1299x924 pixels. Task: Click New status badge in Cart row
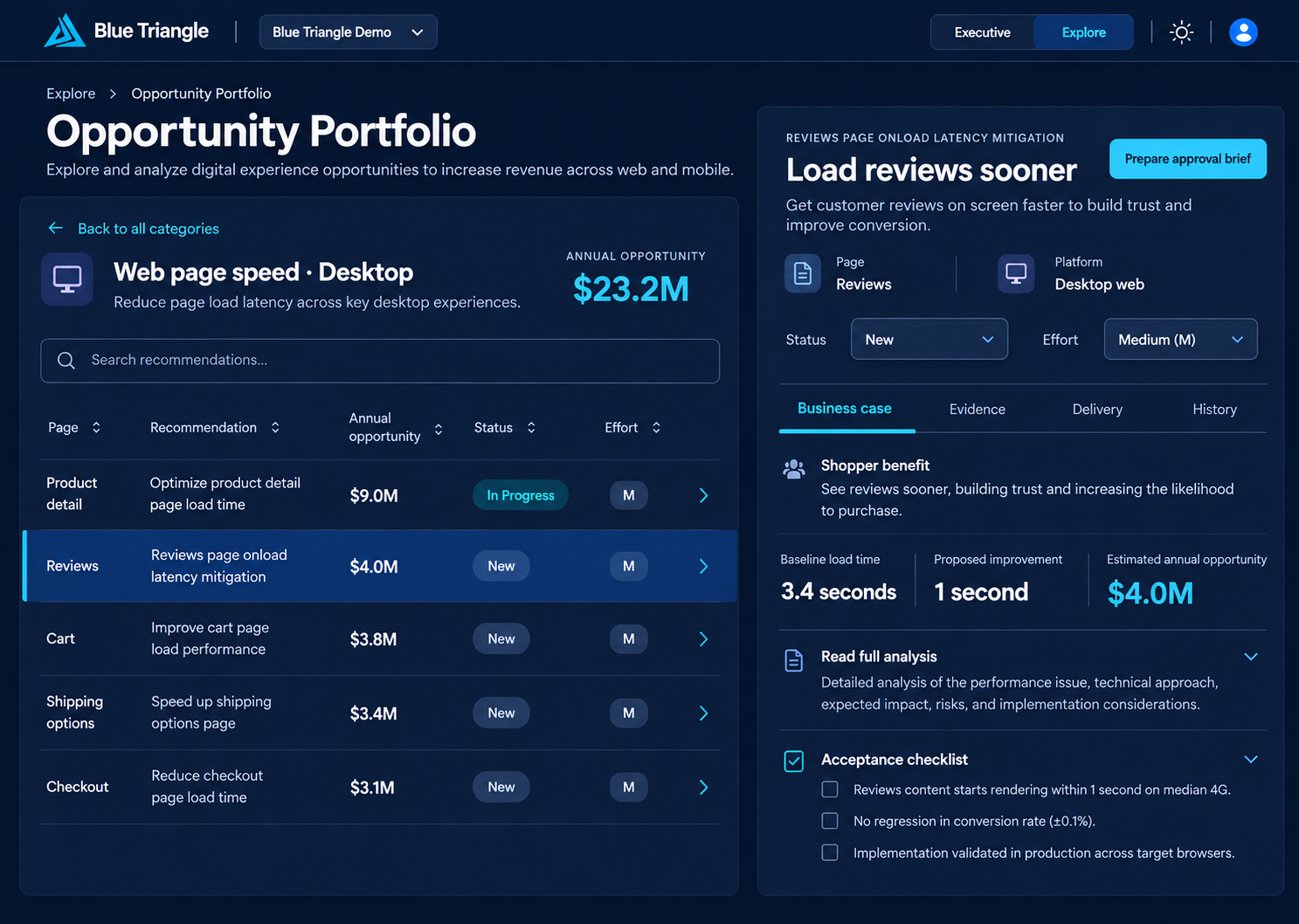click(x=501, y=639)
